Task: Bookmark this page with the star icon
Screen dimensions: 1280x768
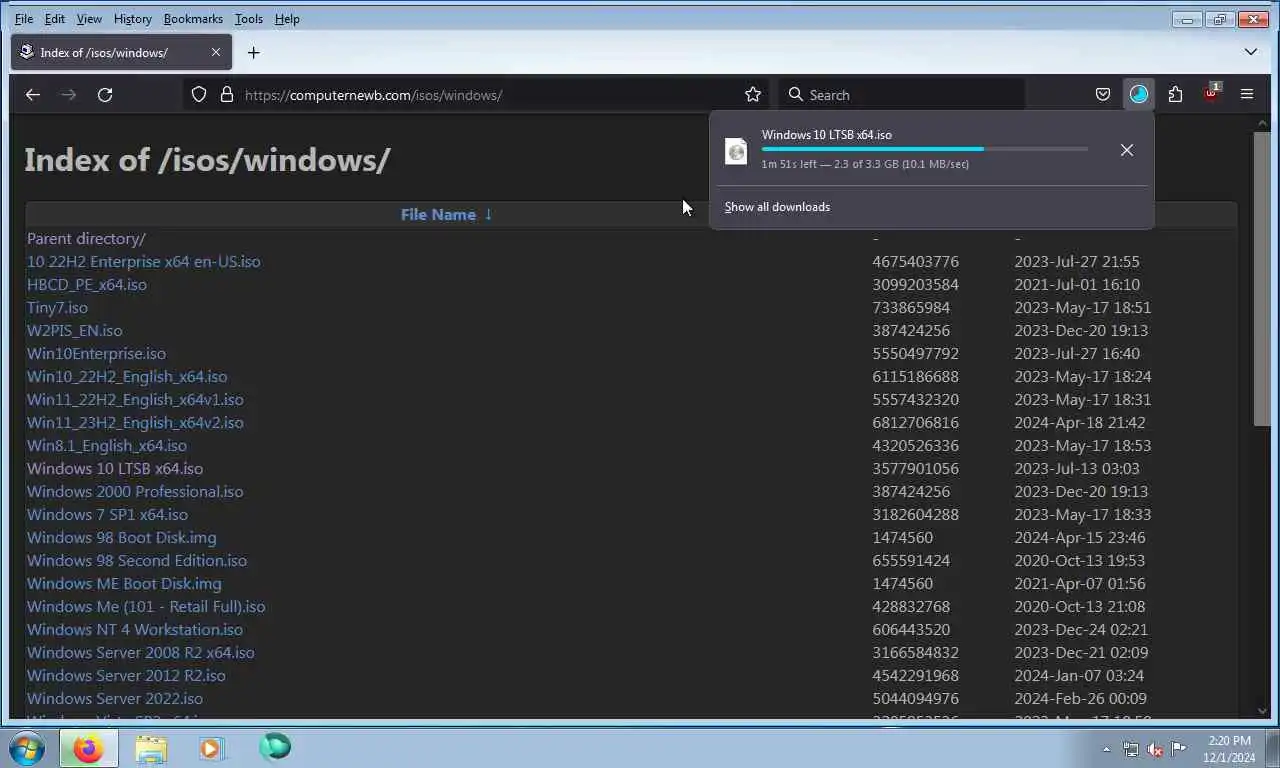Action: pos(753,95)
